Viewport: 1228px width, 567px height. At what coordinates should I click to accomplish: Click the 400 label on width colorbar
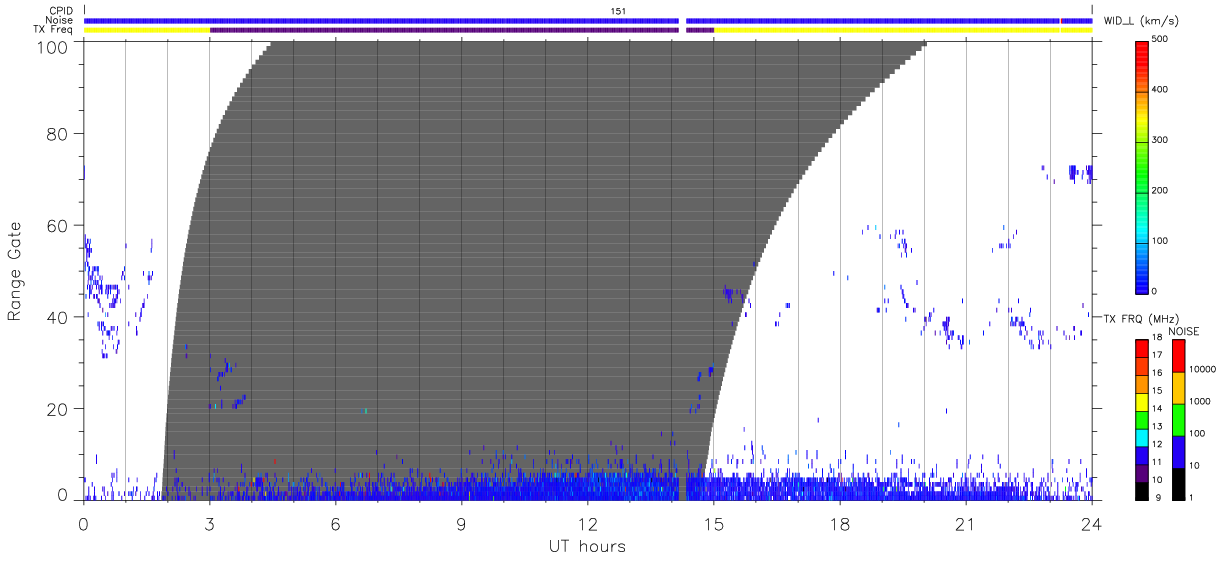(1160, 90)
